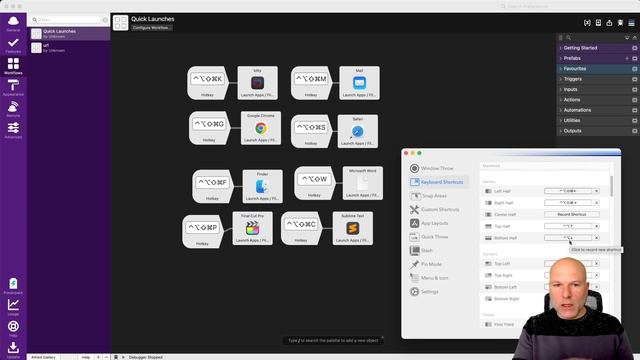Screen dimensions: 640x360
Task: Select the hotkey object ending in C
Action: pyautogui.click(x=301, y=228)
